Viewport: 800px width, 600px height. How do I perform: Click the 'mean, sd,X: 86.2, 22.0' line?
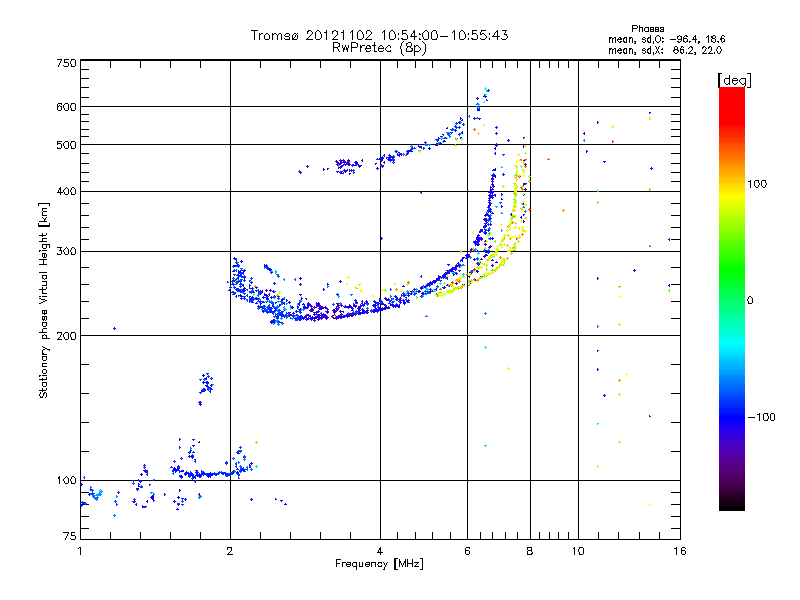click(665, 50)
